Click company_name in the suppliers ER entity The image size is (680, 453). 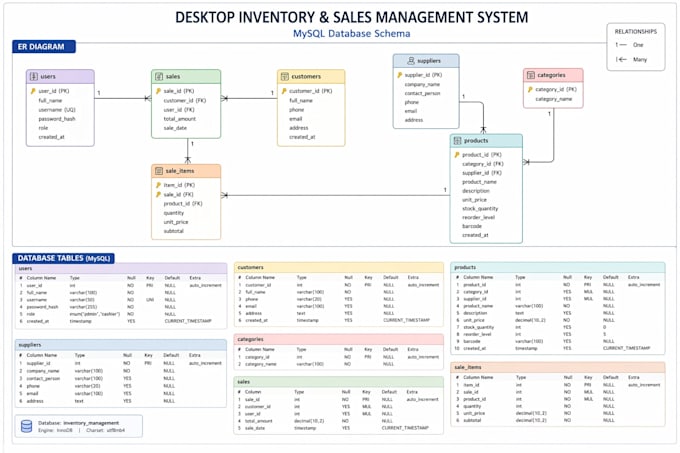click(x=422, y=85)
